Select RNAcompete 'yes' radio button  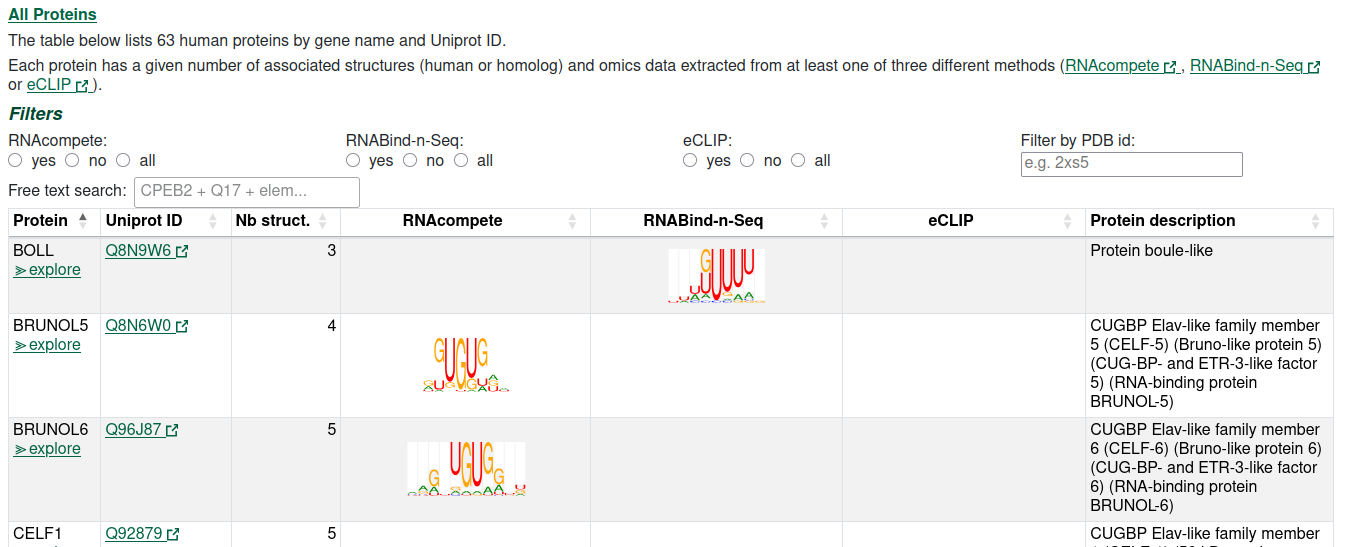coord(15,160)
